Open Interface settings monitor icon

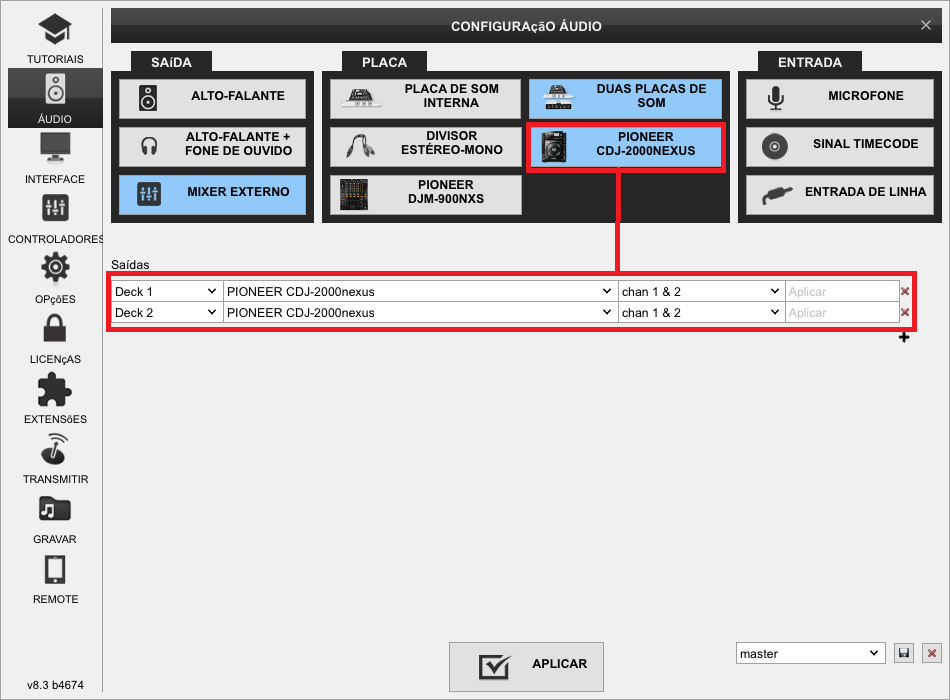[55, 148]
